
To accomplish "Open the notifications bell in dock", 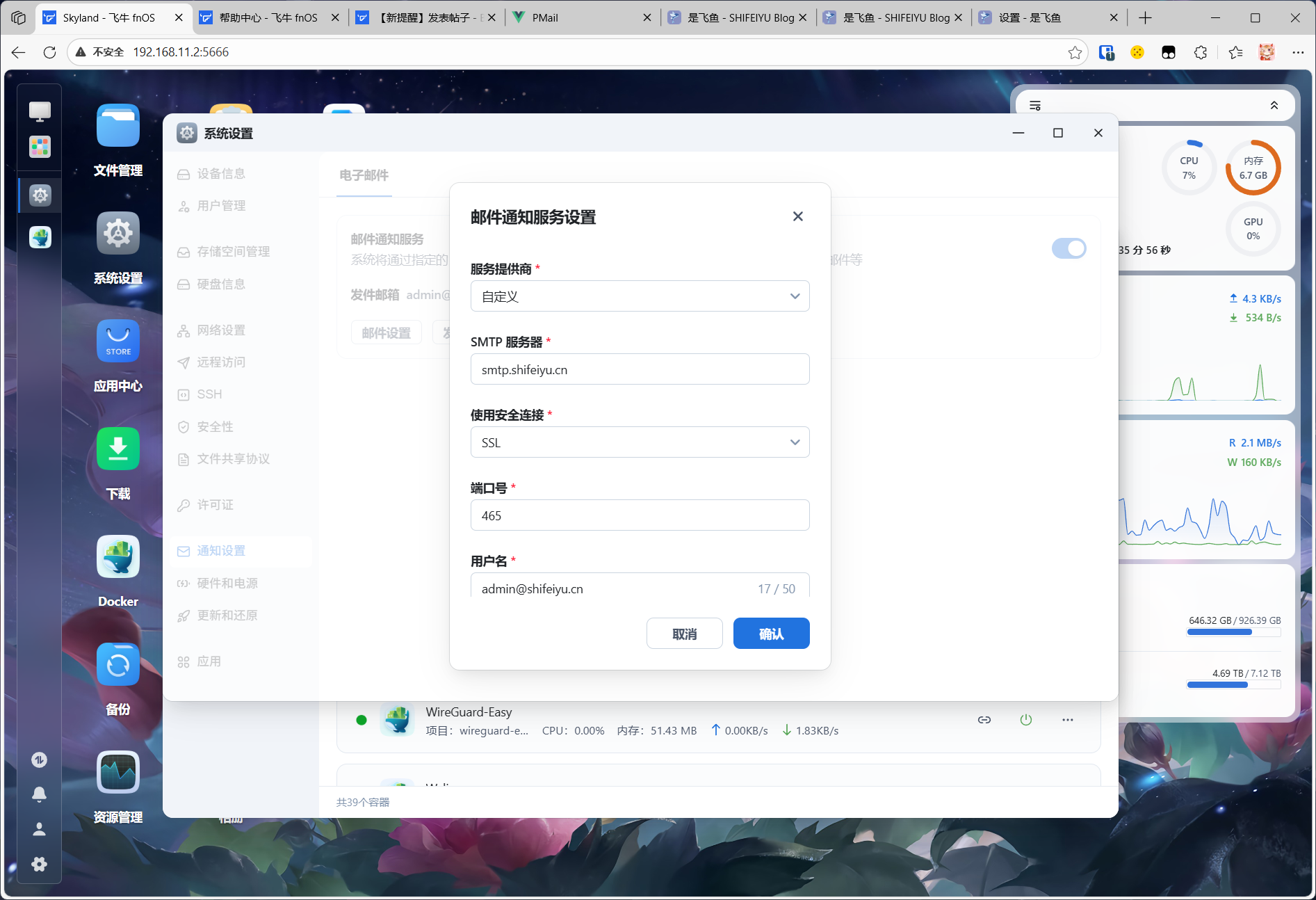I will click(x=40, y=794).
